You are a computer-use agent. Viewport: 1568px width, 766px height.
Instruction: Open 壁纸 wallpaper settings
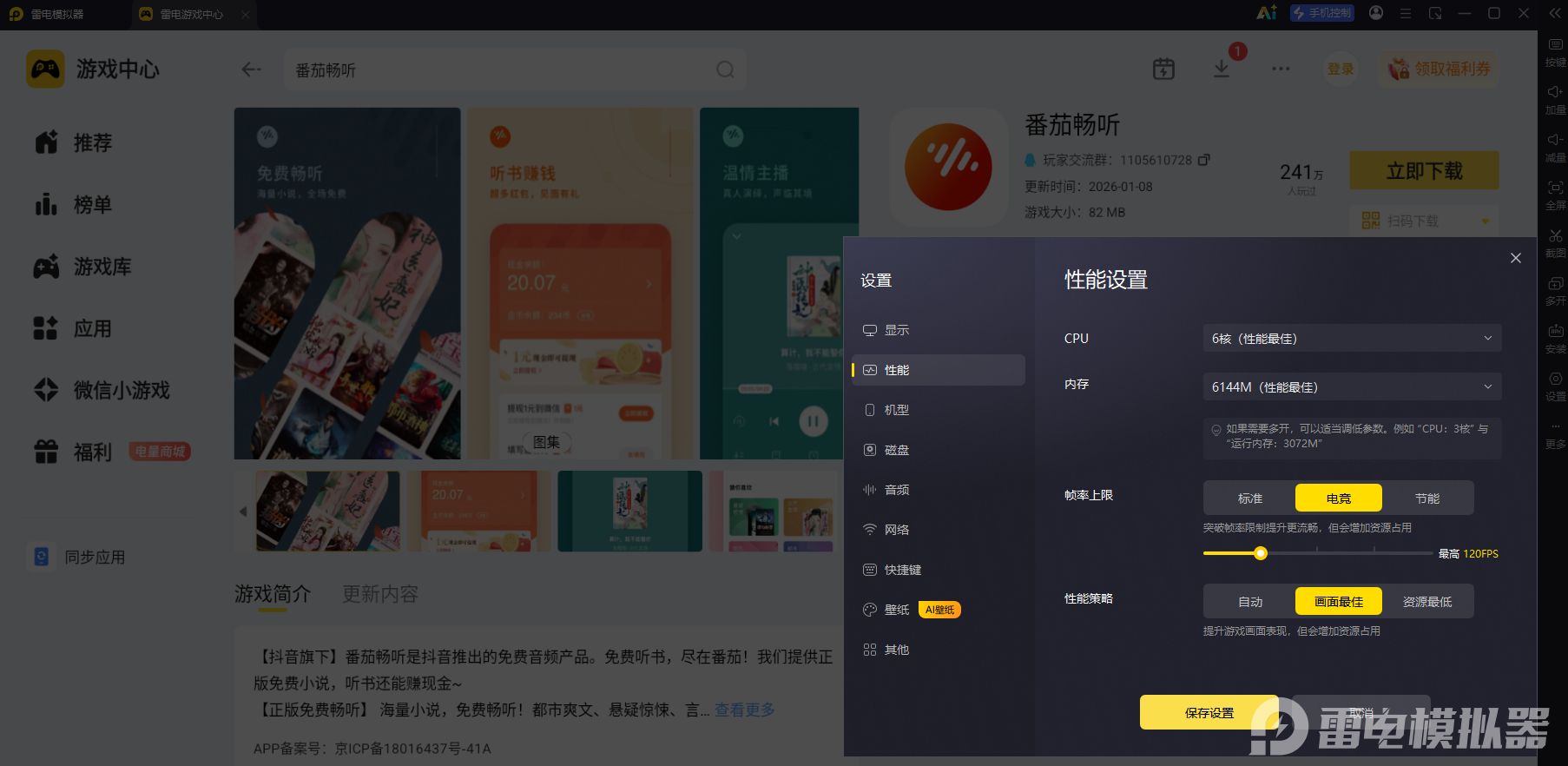(939, 610)
